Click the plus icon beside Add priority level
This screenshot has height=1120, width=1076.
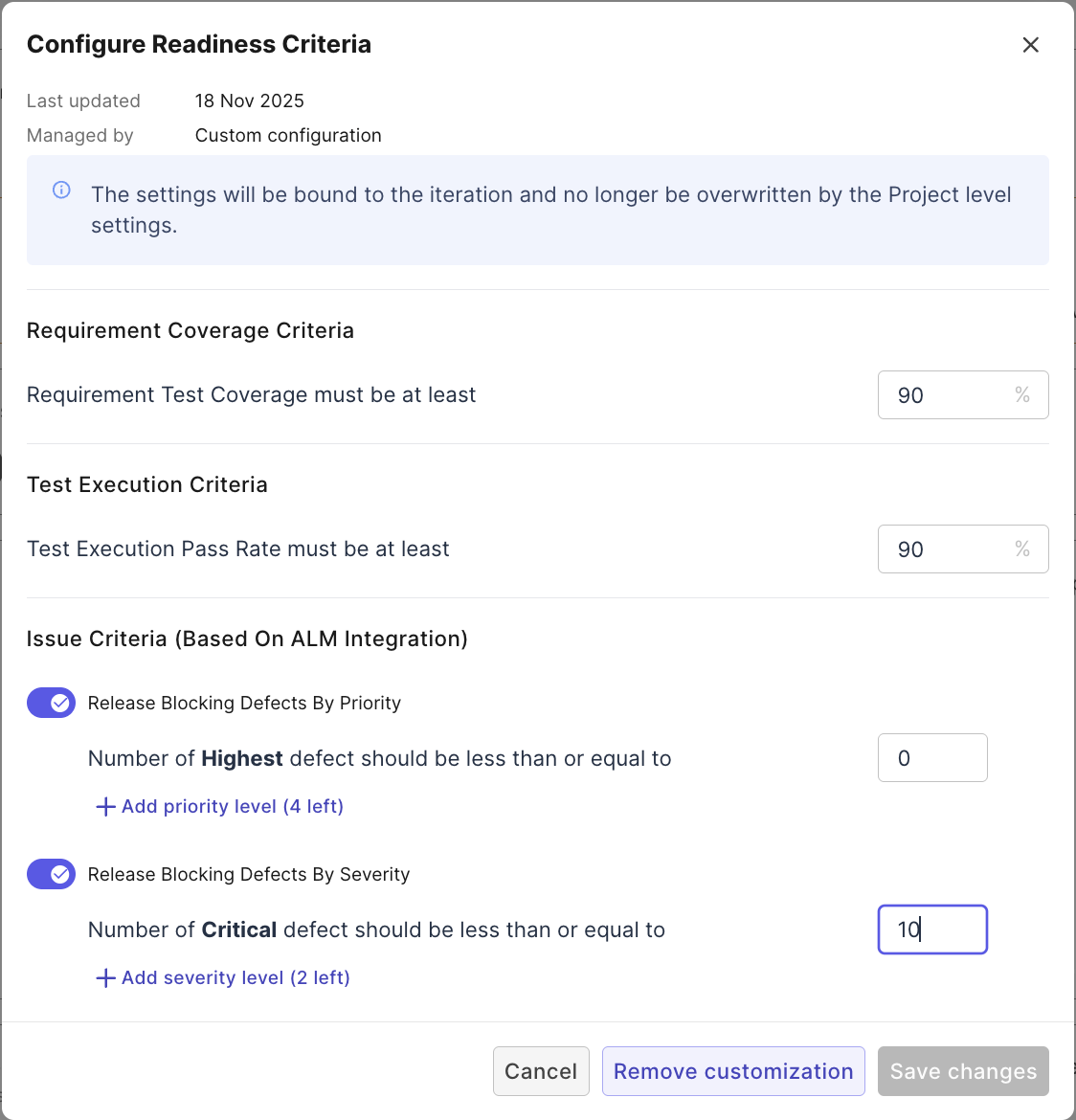(104, 806)
